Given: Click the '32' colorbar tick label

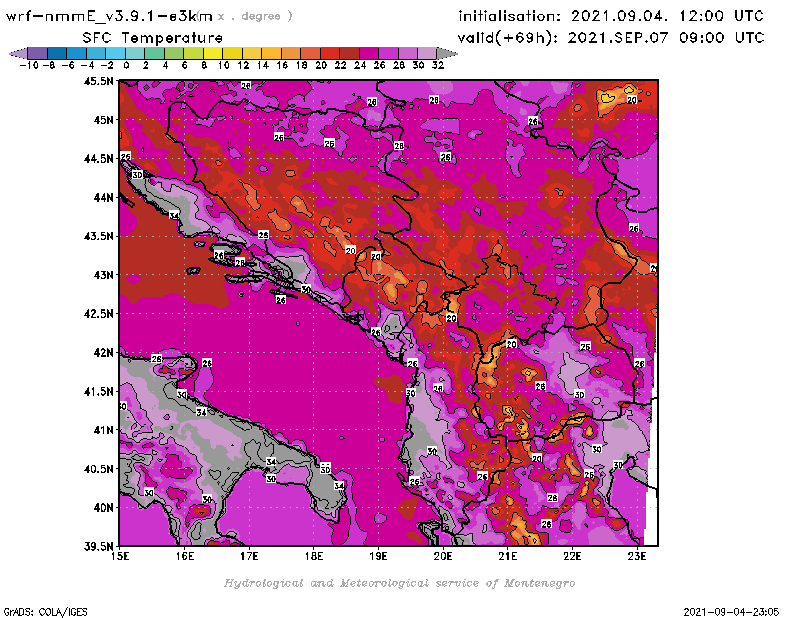Looking at the screenshot, I should pos(438,65).
